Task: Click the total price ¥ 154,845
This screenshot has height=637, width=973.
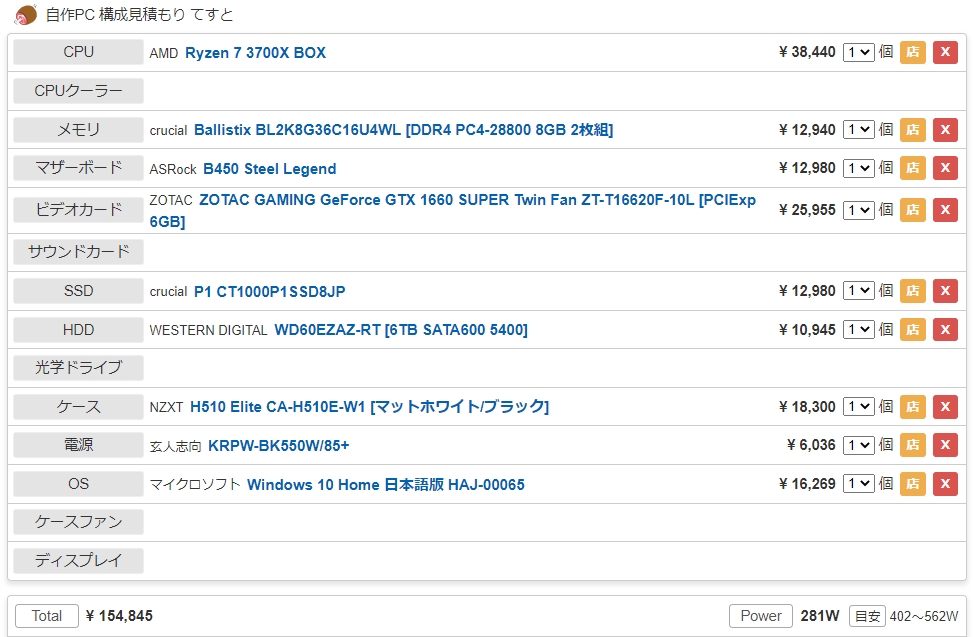Action: tap(119, 616)
